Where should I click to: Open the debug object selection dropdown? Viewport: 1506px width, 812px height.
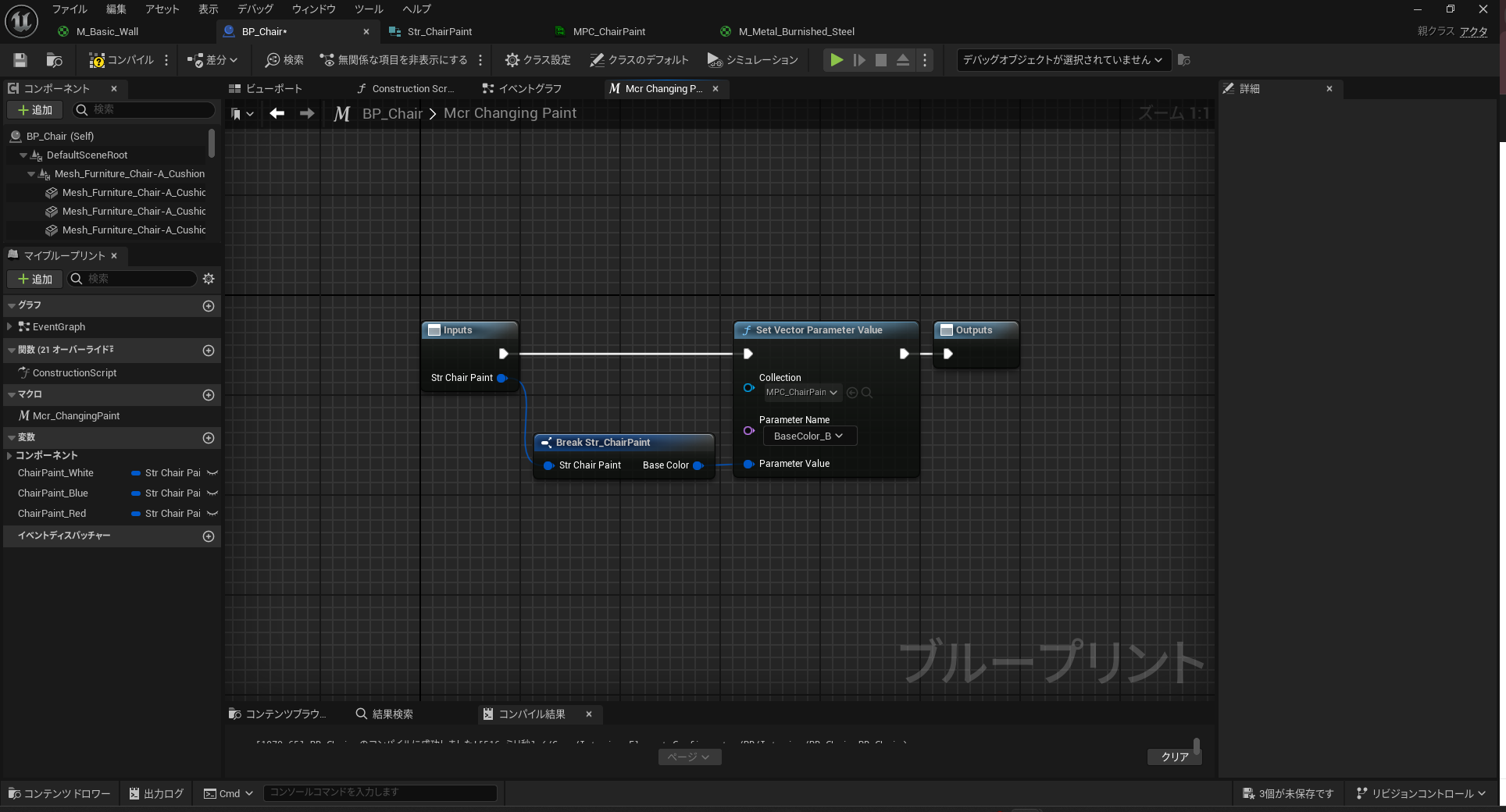[x=1062, y=60]
